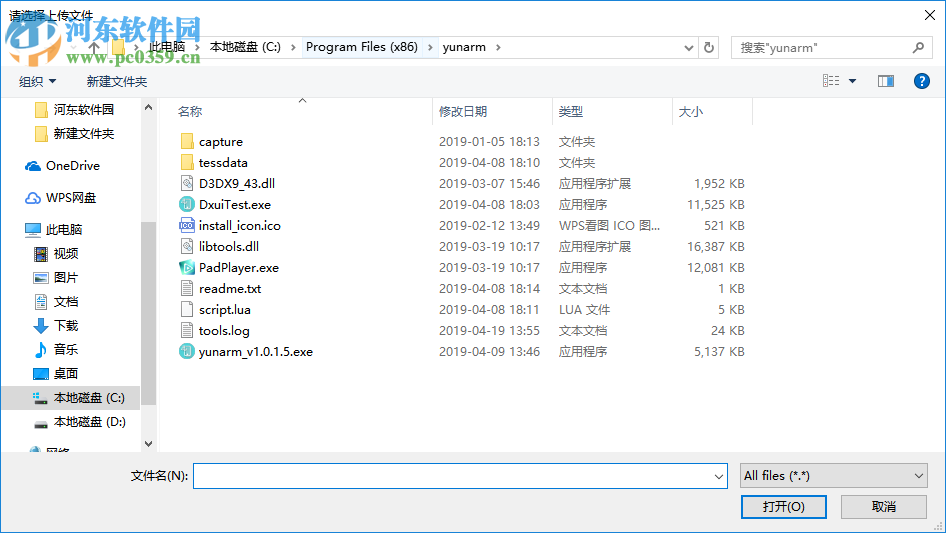The image size is (946, 533).
Task: Click the search magnifier icon
Action: click(x=918, y=47)
